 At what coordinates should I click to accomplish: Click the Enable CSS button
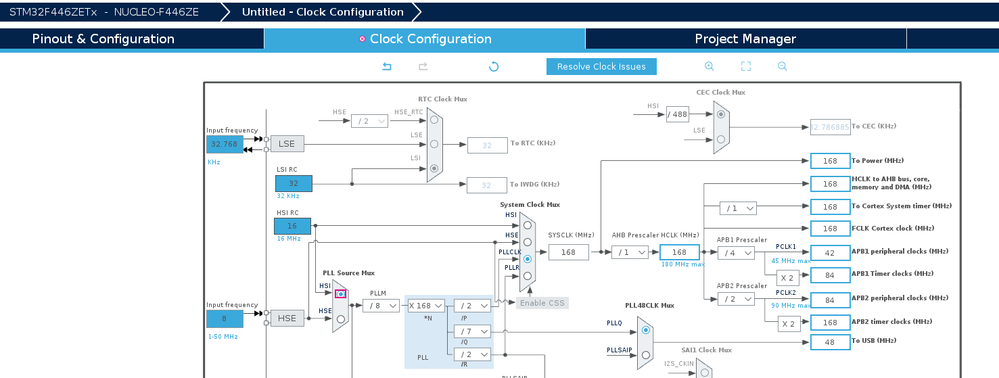click(542, 303)
